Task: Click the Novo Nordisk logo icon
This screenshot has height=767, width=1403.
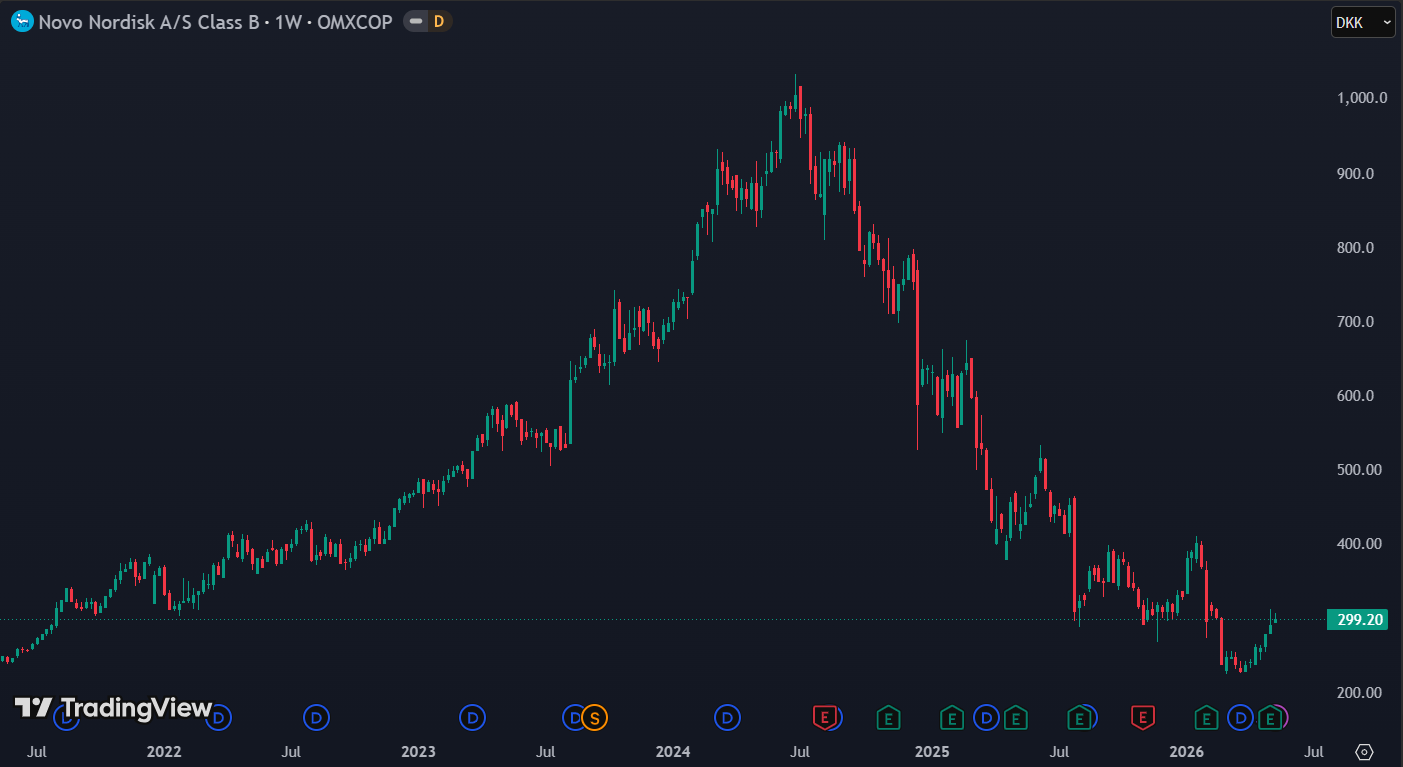Action: click(x=22, y=21)
